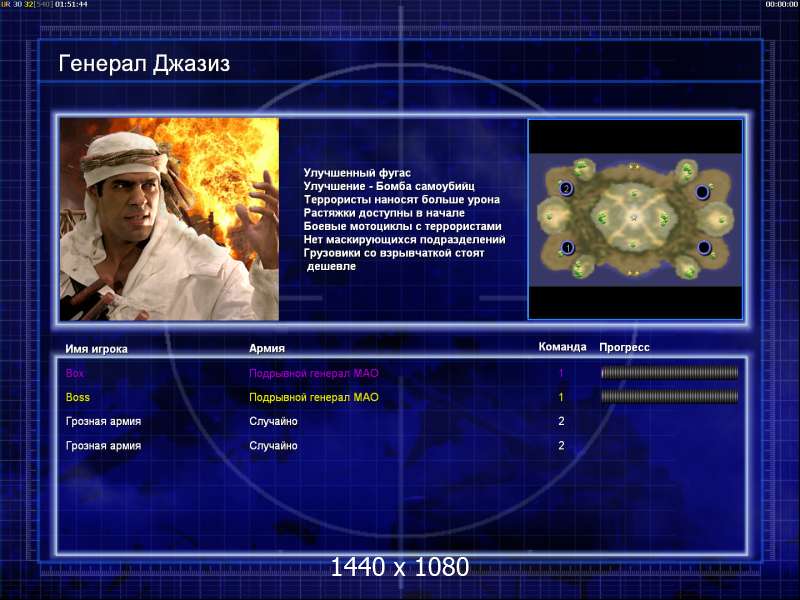Click the 'Имя игрока' column header
This screenshot has height=600, width=800.
[x=96, y=349]
